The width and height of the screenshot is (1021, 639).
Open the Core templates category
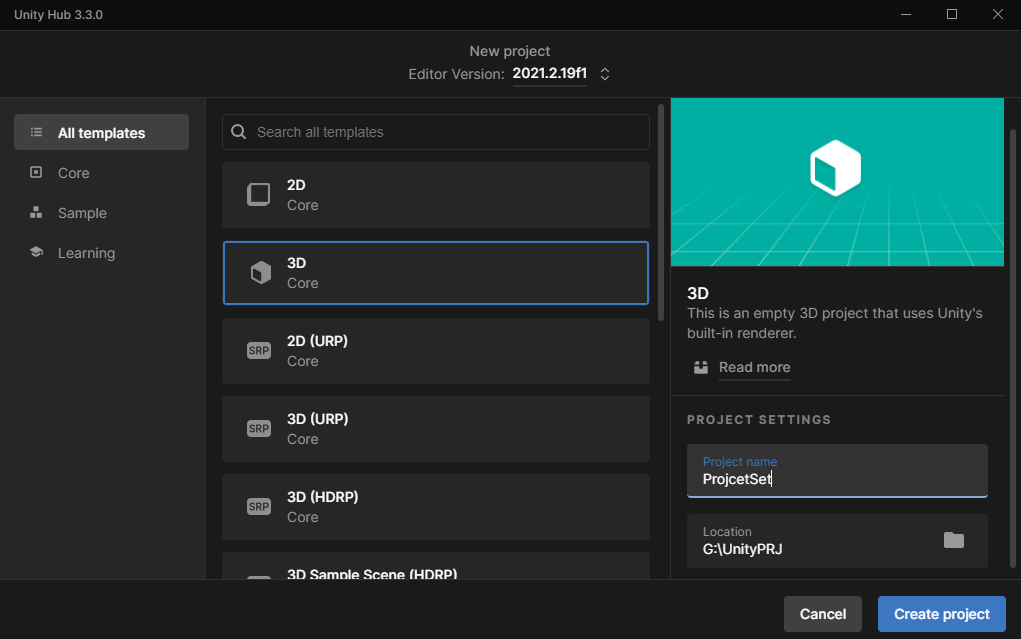point(73,173)
